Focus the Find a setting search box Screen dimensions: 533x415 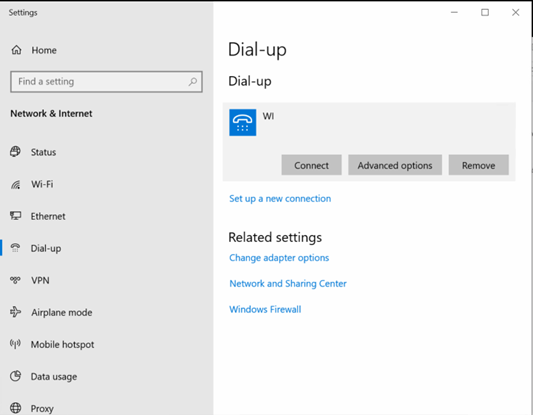click(106, 82)
